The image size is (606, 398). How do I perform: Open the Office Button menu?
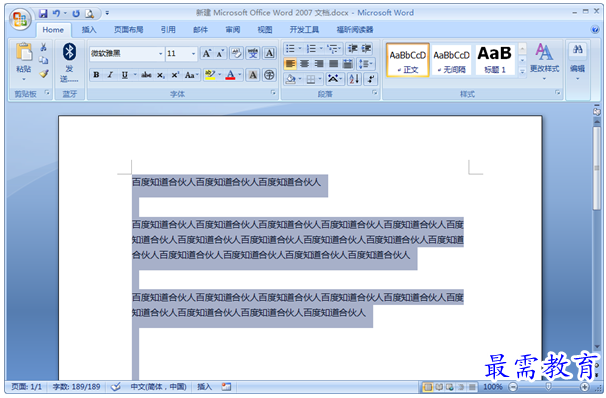click(20, 19)
